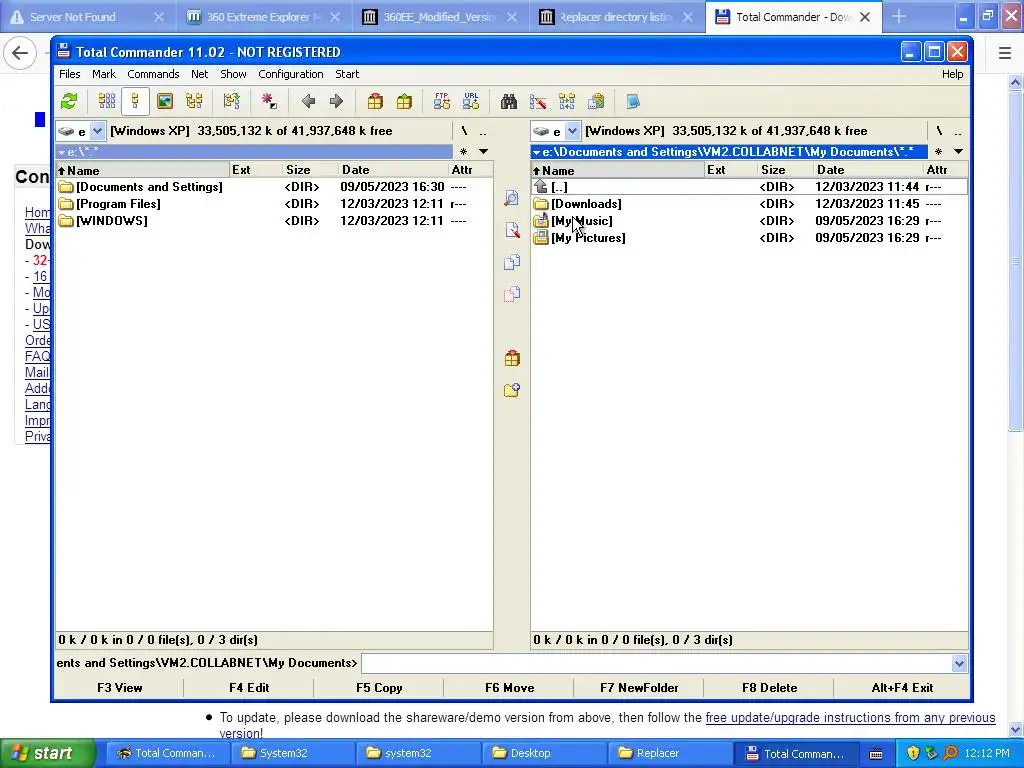Open the Configuration menu
This screenshot has width=1024, height=768.
[291, 74]
